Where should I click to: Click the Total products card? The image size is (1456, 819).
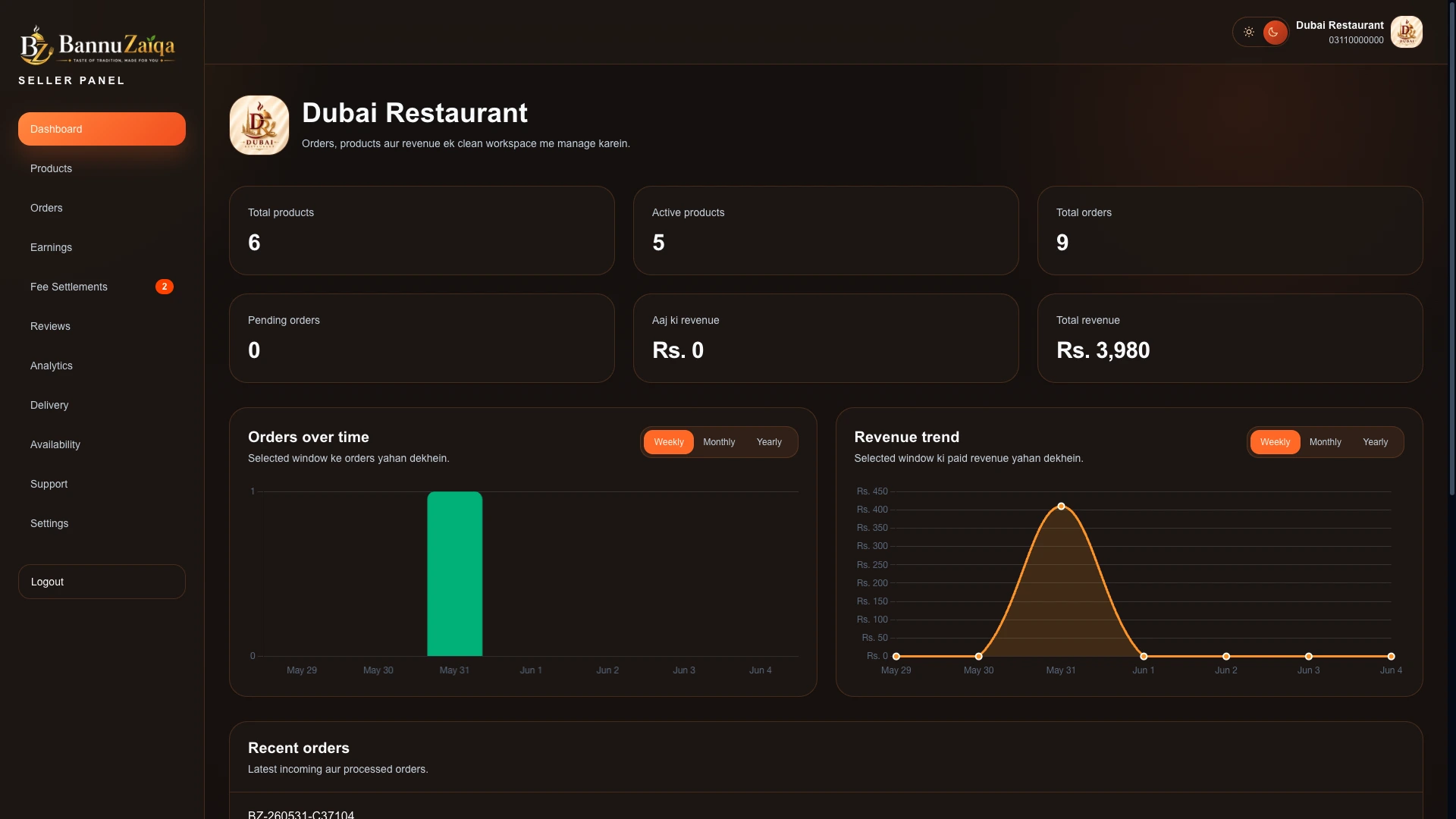click(x=422, y=231)
